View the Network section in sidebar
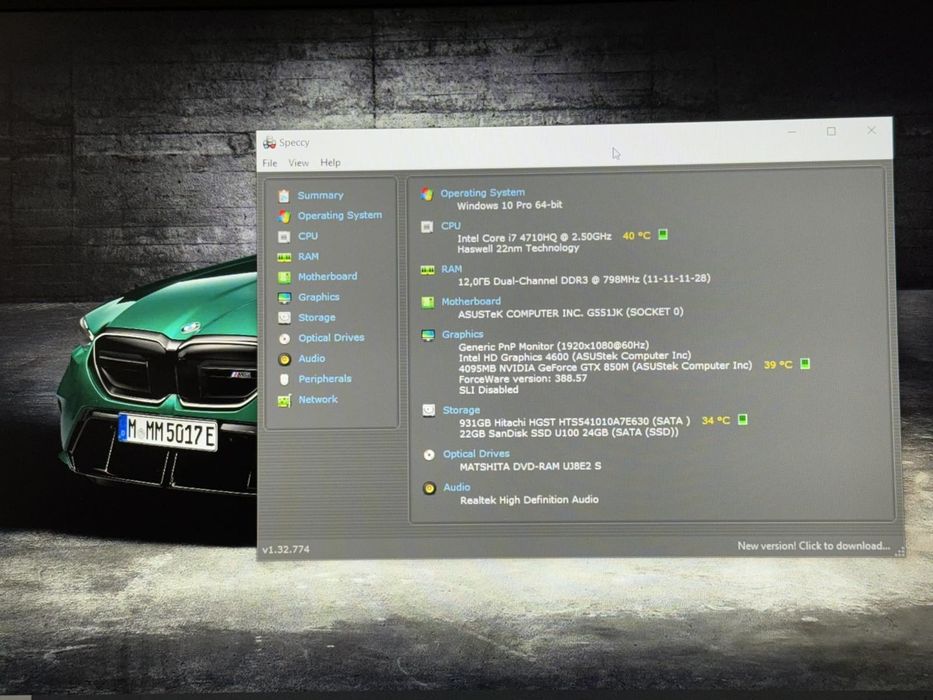The height and width of the screenshot is (700, 933). (318, 399)
